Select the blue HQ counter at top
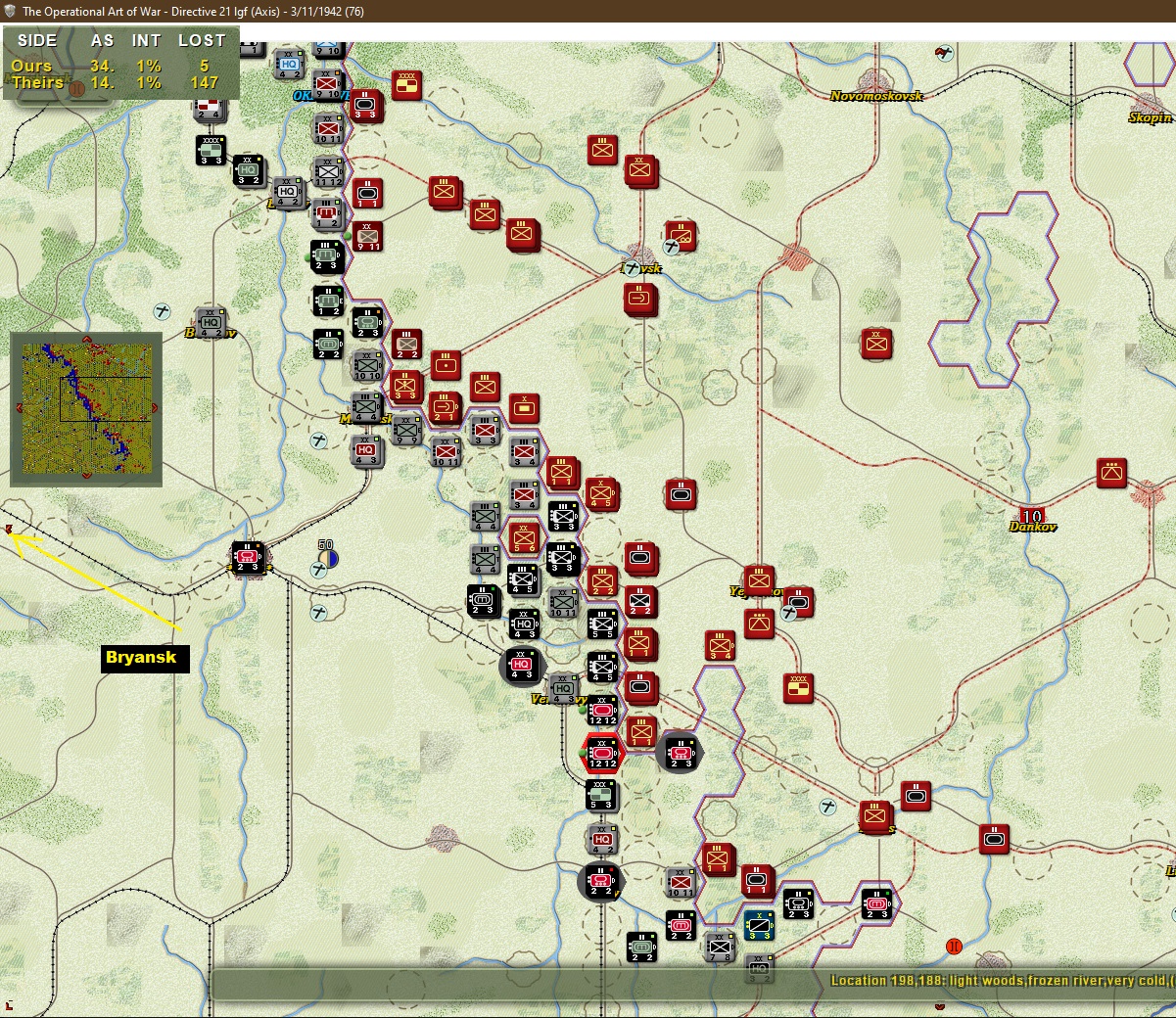The height and width of the screenshot is (1018, 1176). tap(289, 65)
